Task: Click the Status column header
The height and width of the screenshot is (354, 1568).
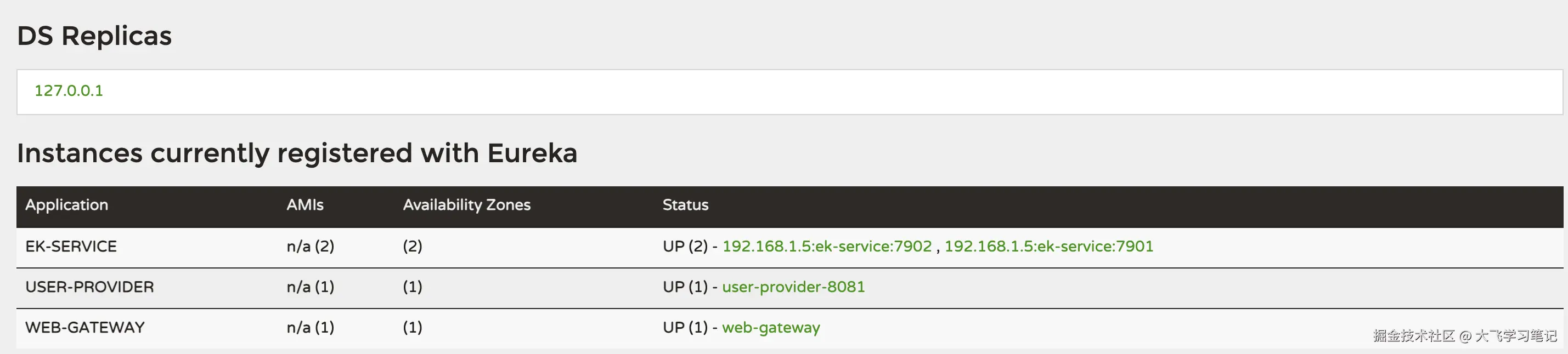Action: tap(685, 205)
